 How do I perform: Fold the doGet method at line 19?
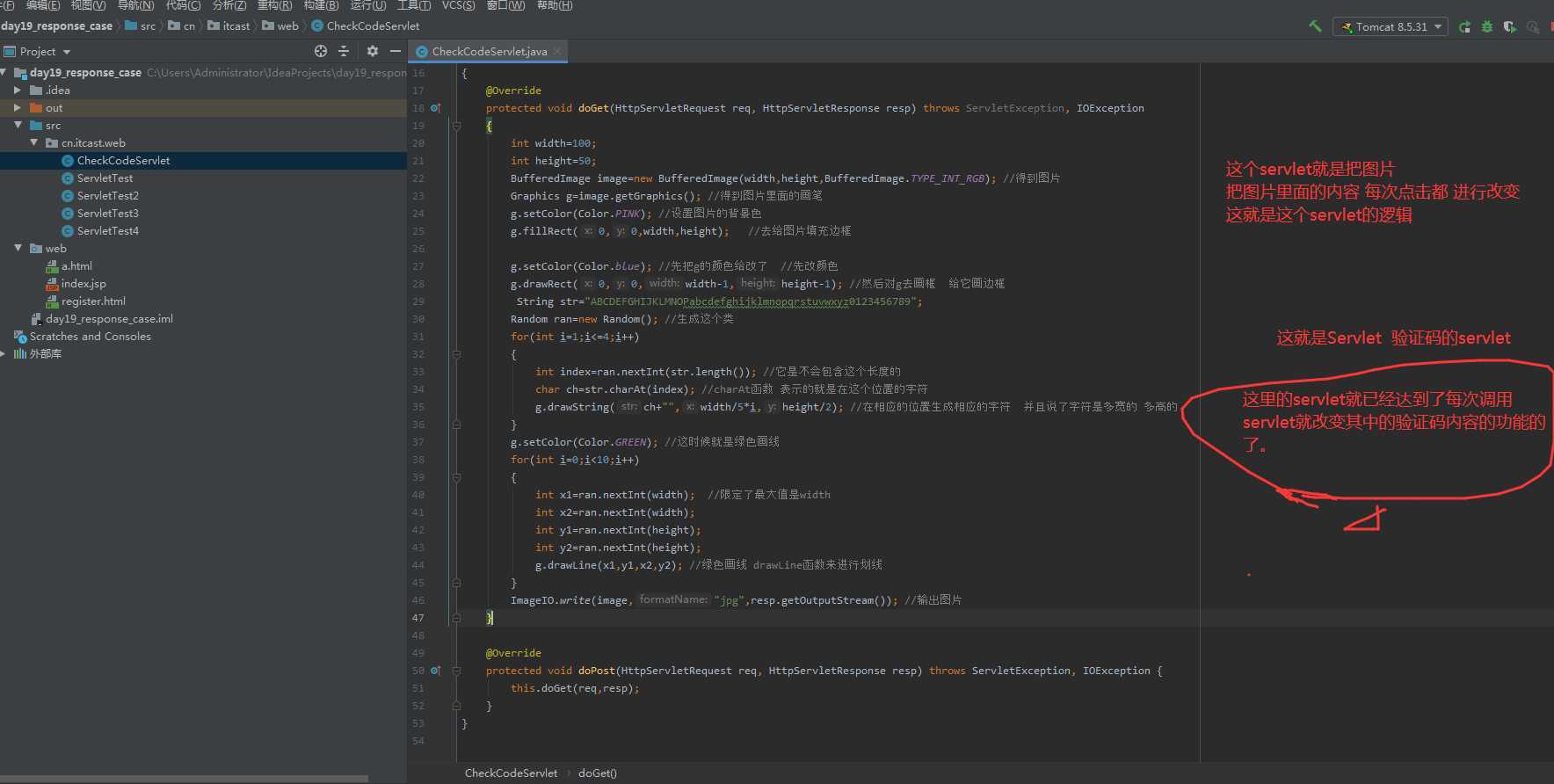coord(456,126)
